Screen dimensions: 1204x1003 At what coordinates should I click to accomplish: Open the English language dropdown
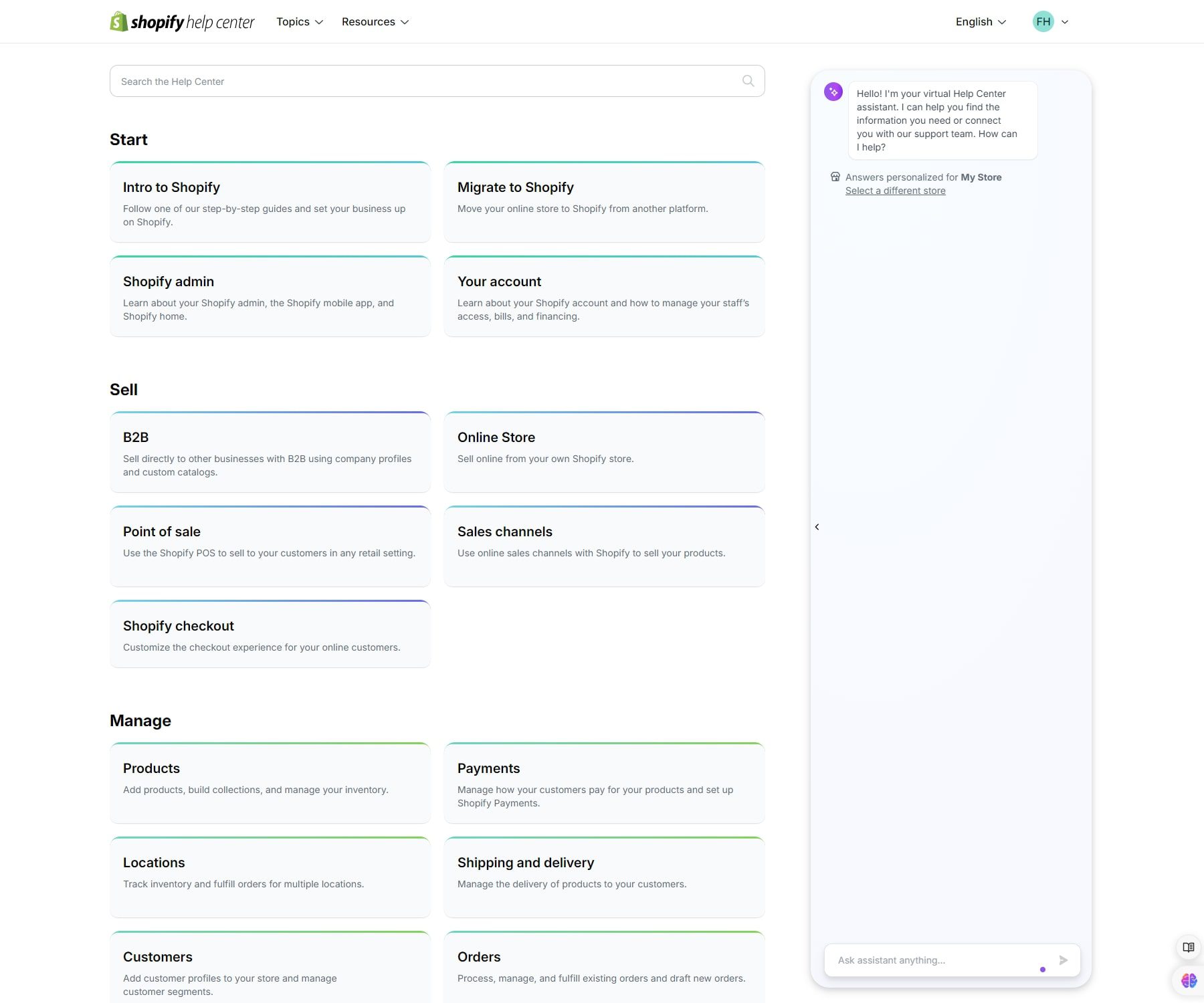tap(979, 21)
